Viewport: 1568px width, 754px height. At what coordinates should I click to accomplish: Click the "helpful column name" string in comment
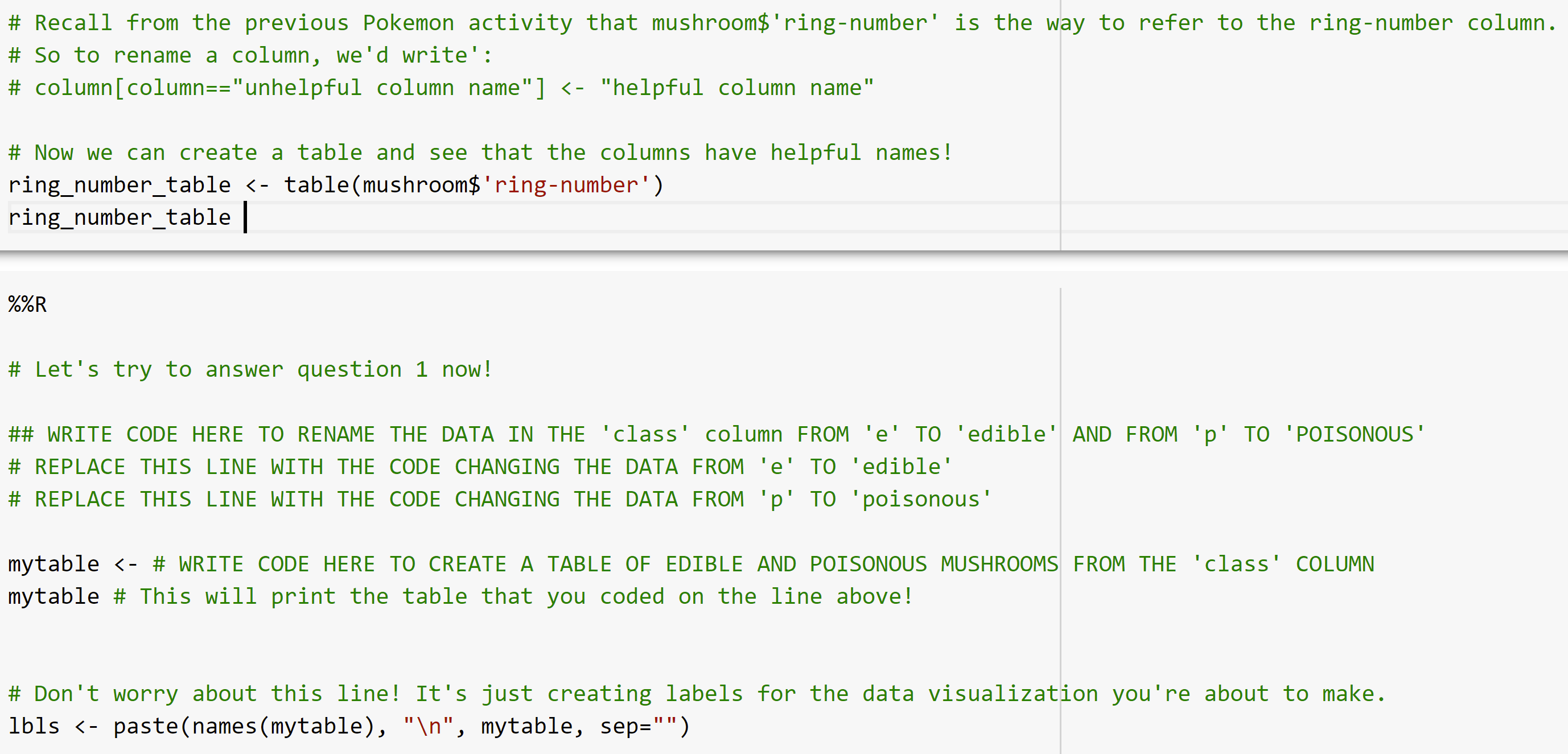pos(736,88)
